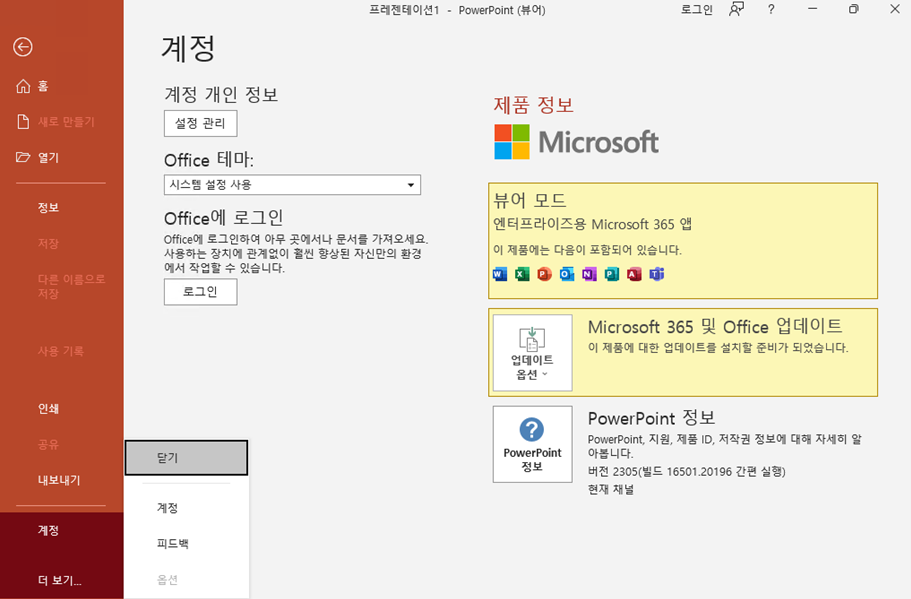Open 더 보기... in the sidebar
The image size is (911, 599).
tap(62, 580)
